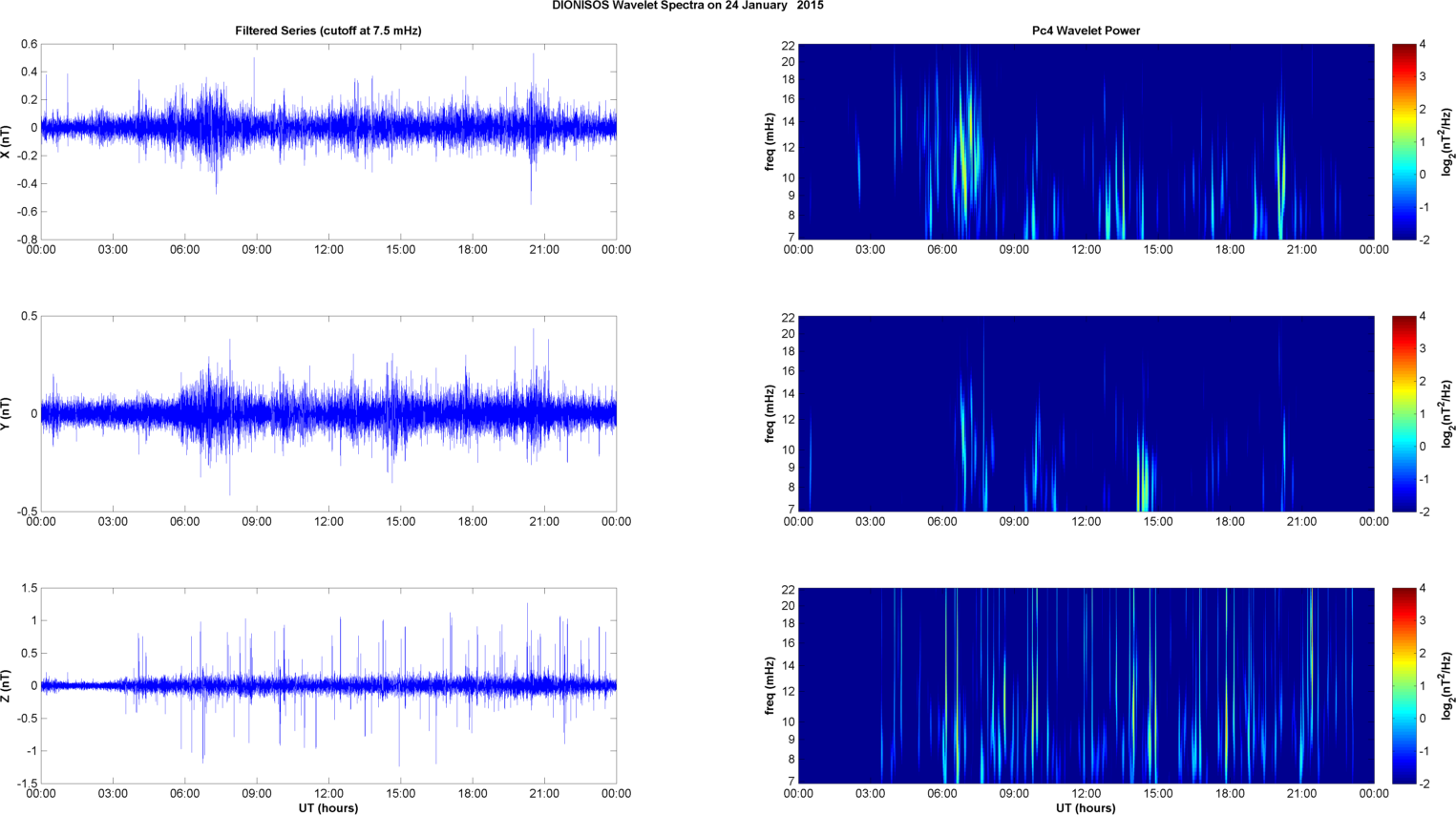Click the colorbar beside the Y wavelet spectrum

pos(1403,413)
